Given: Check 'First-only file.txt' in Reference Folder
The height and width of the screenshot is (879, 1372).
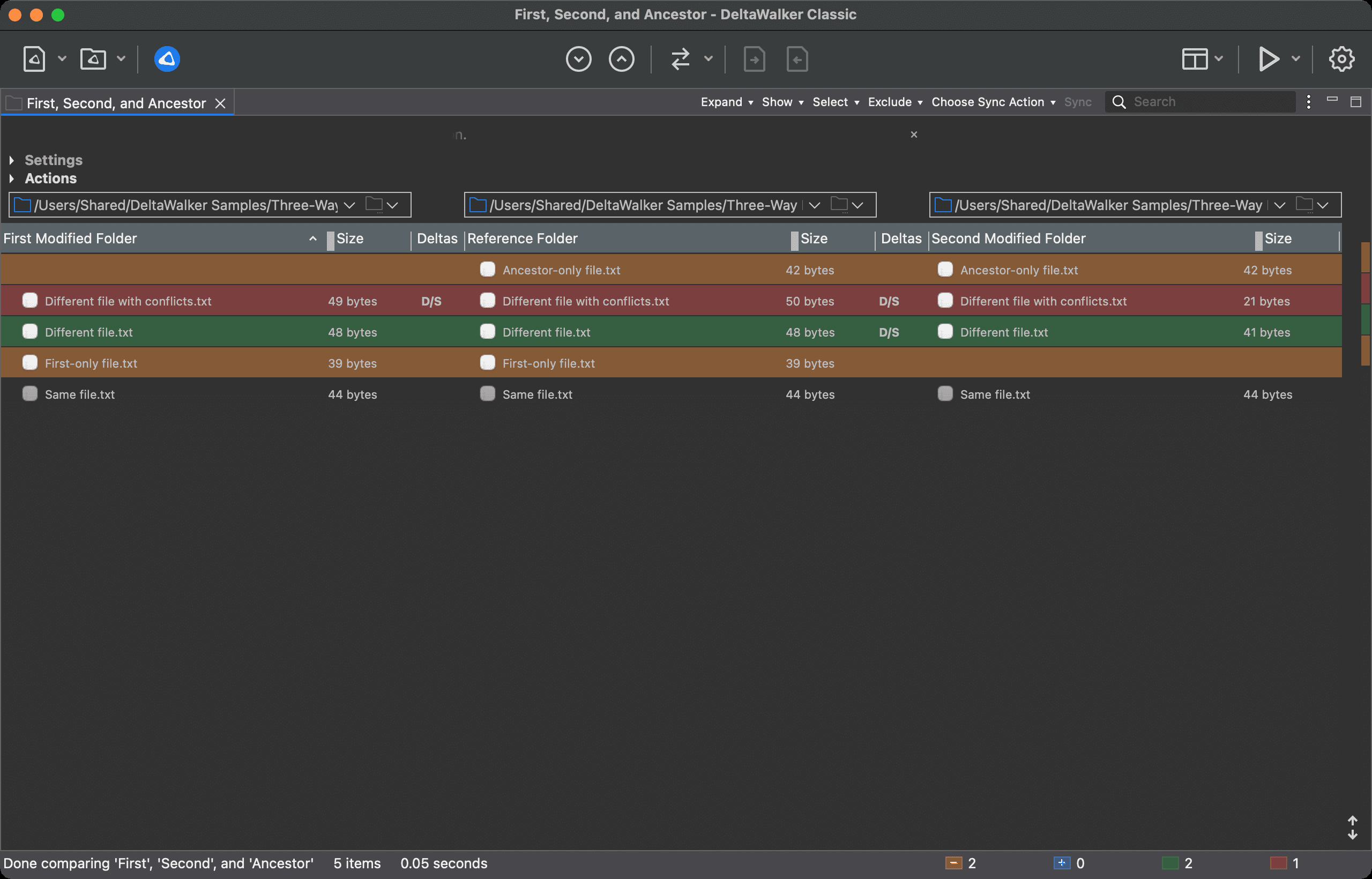Looking at the screenshot, I should pos(487,363).
